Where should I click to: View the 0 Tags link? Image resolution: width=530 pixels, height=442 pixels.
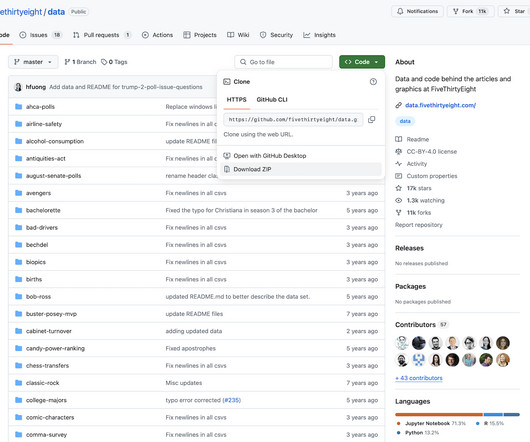(x=114, y=62)
